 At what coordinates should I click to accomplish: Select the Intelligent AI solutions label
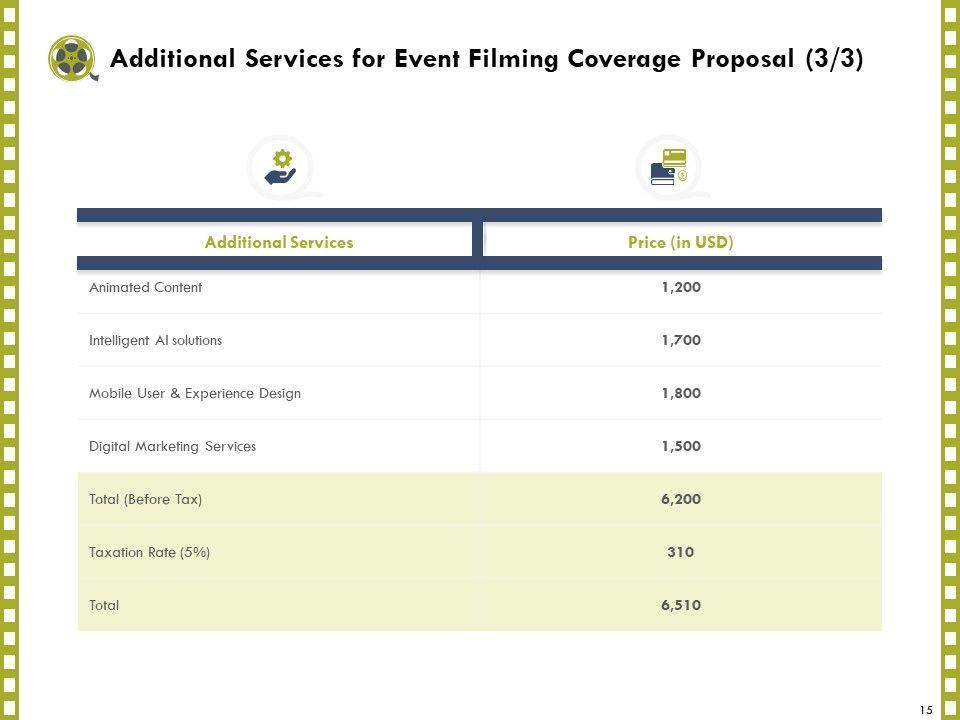click(155, 340)
